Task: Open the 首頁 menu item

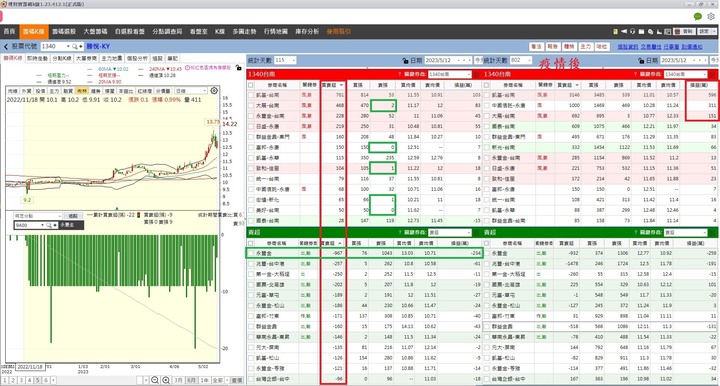Action: (10, 32)
